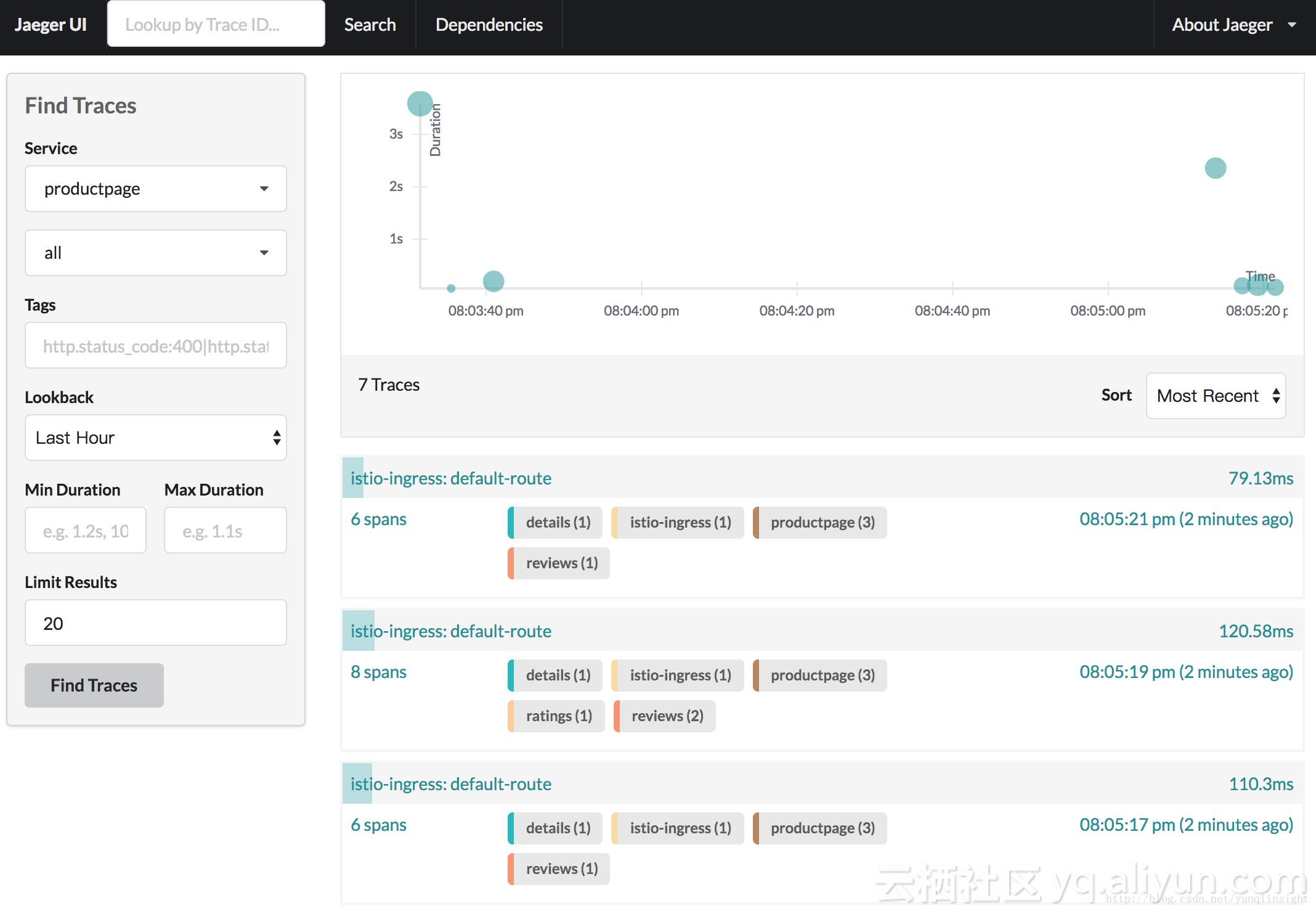Click the ratings span in second trace
1316x911 pixels.
click(x=557, y=715)
